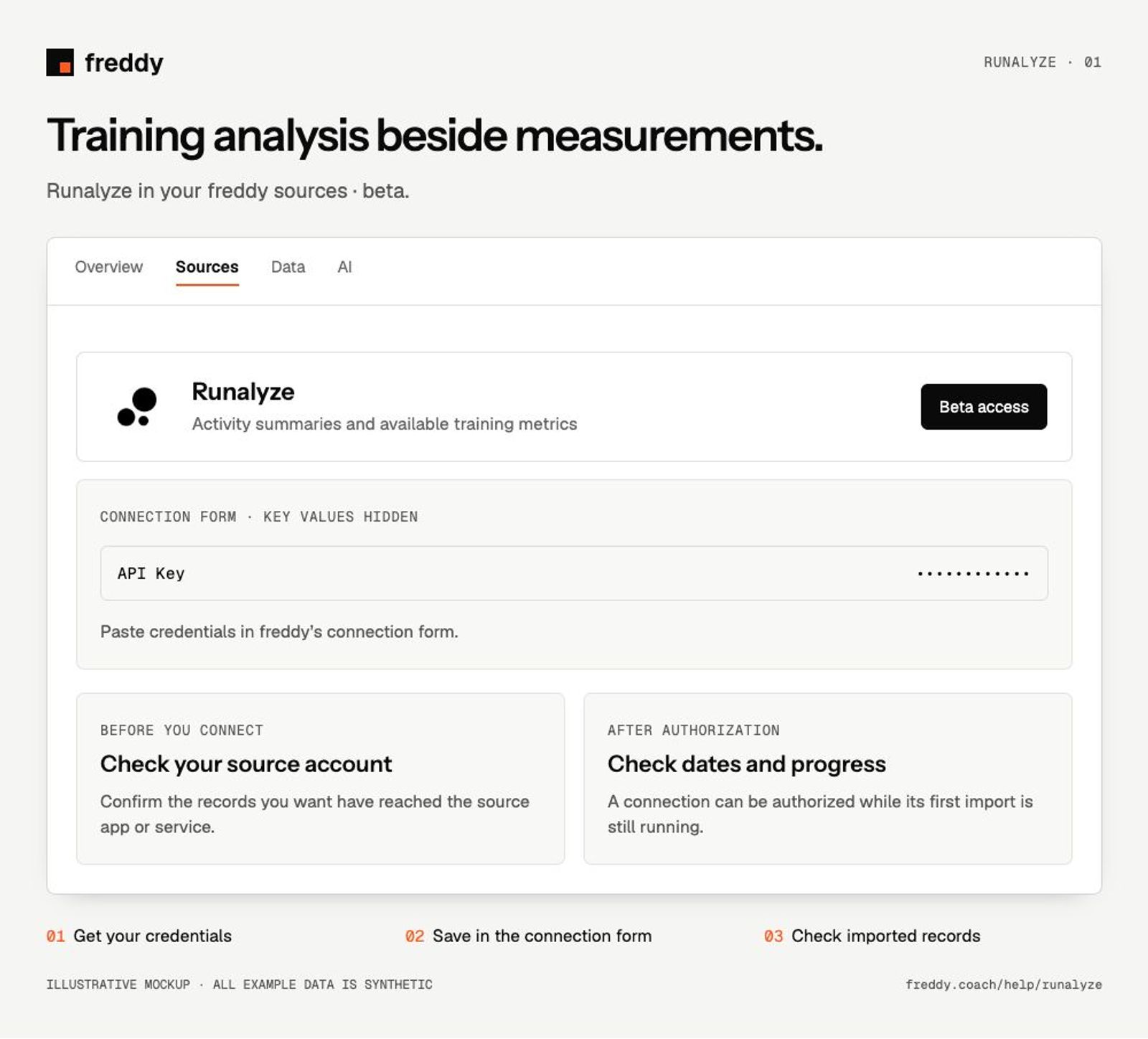Click the Check your source account card

pyautogui.click(x=320, y=779)
